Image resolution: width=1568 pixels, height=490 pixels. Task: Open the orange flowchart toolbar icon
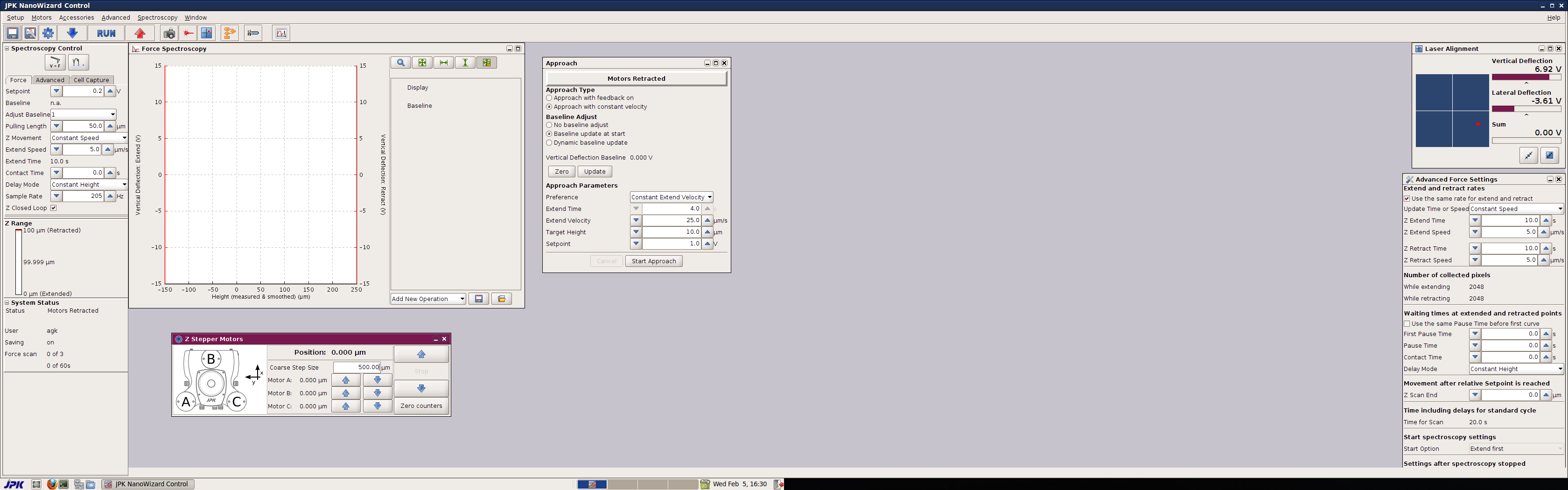pos(230,33)
